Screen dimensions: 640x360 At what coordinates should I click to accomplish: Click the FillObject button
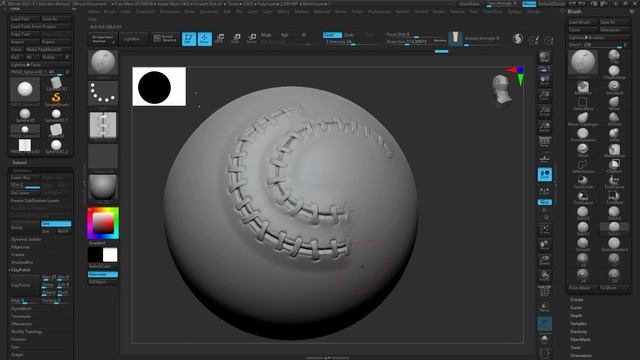coord(103,282)
